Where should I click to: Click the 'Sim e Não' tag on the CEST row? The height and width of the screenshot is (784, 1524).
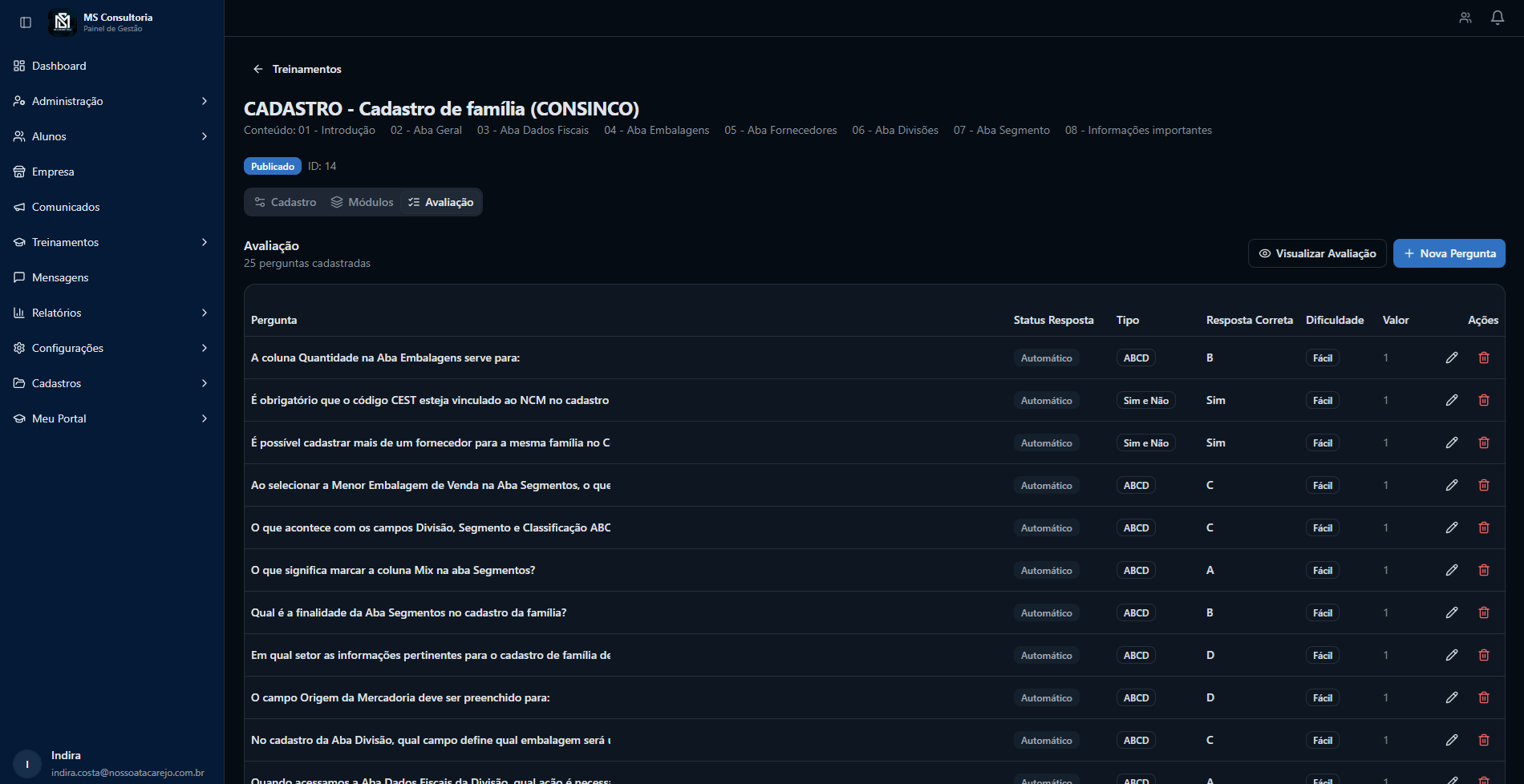(1146, 400)
